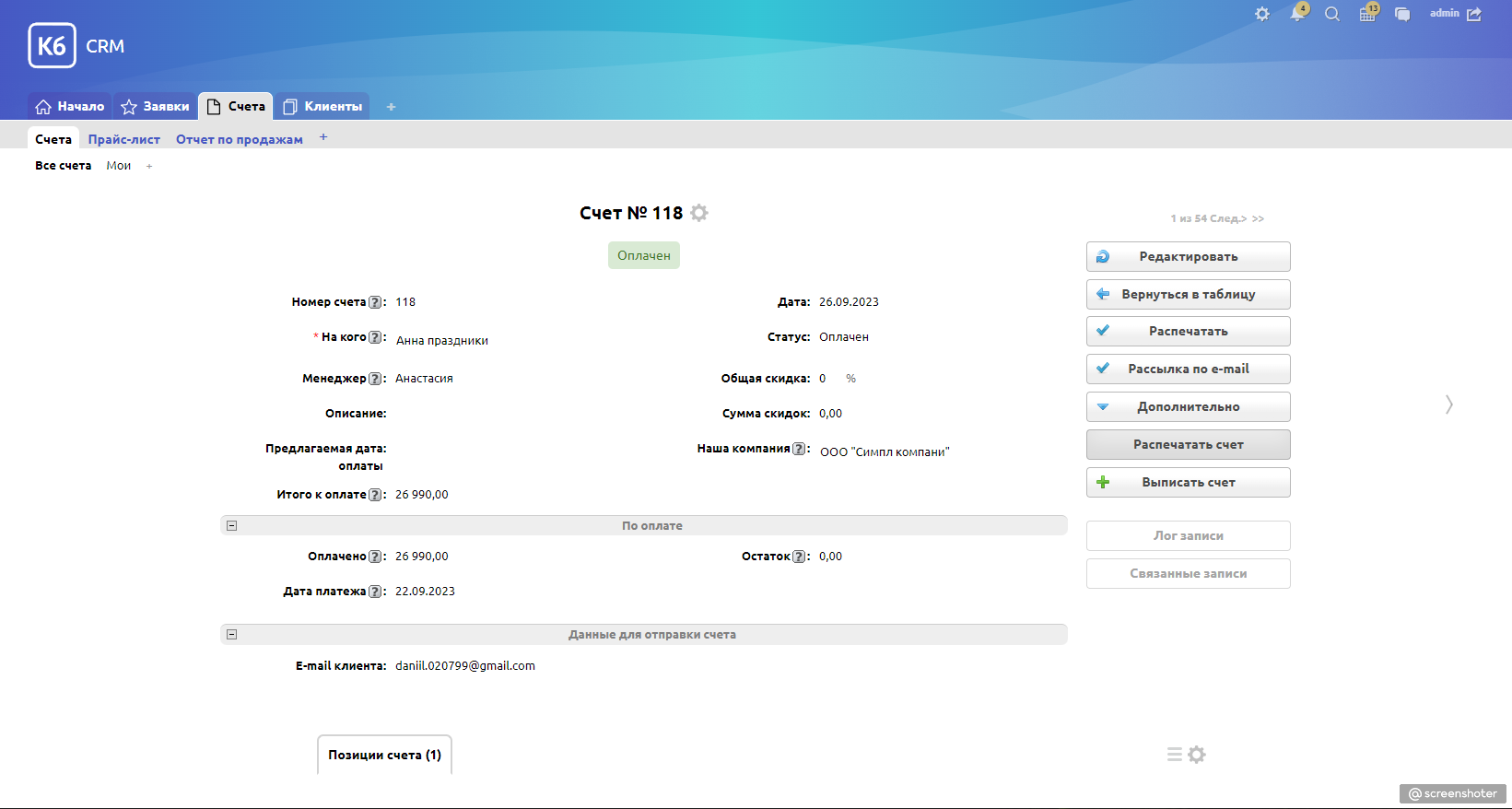Image resolution: width=1512 pixels, height=809 pixels.
Task: Click the След.> pagination link
Action: [x=1228, y=218]
